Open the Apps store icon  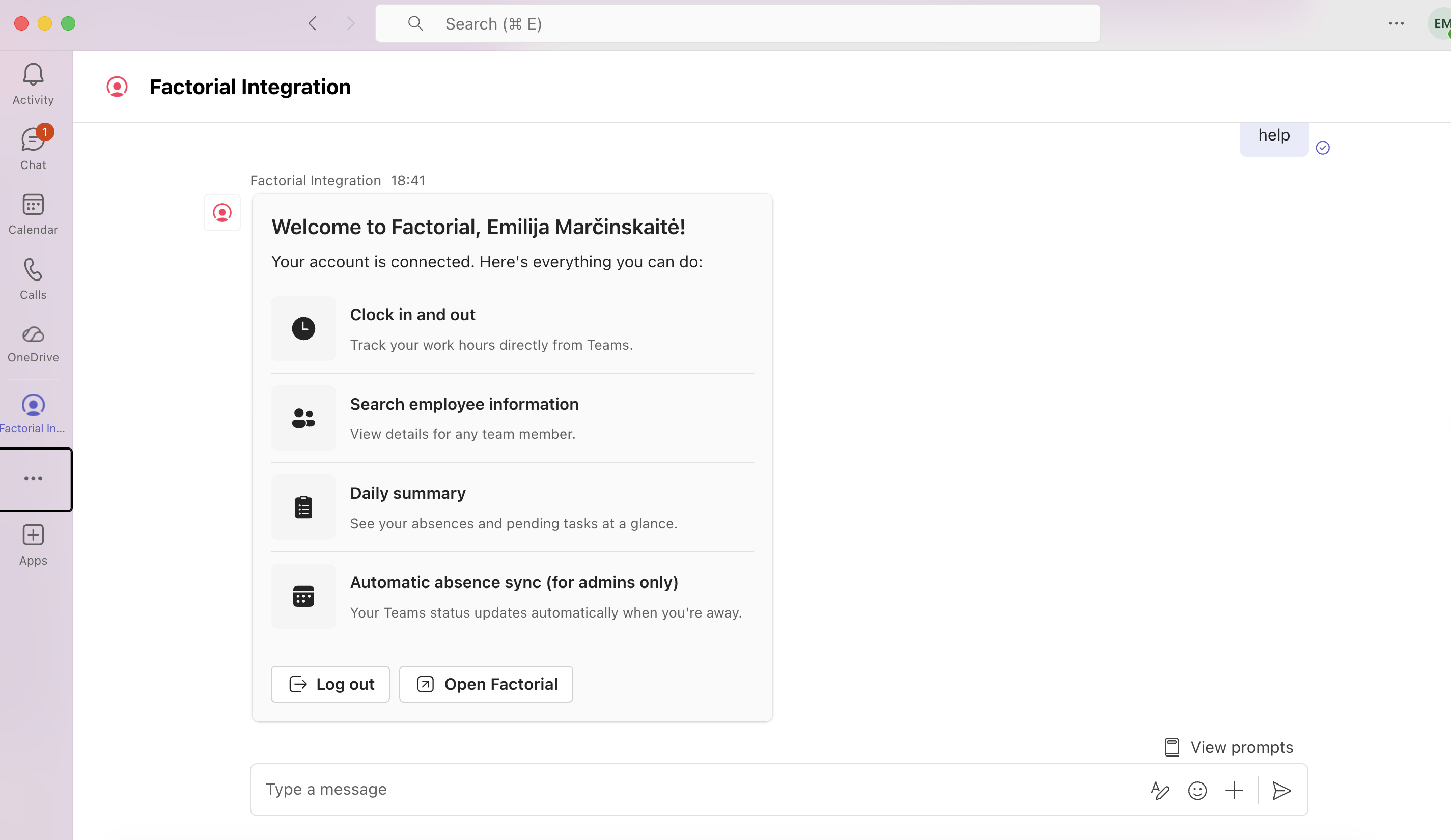33,544
